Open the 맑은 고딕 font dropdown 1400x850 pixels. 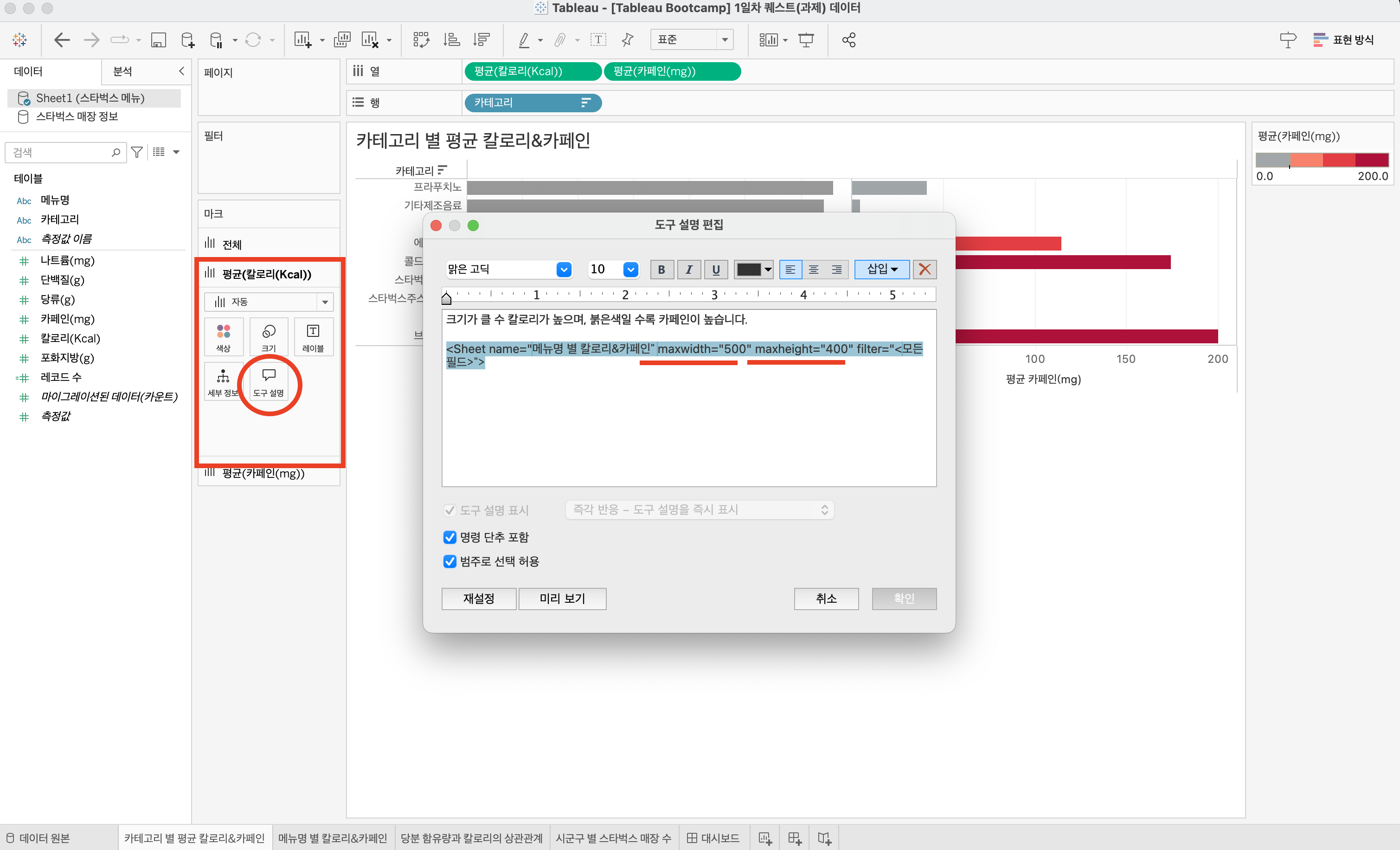[x=564, y=269]
